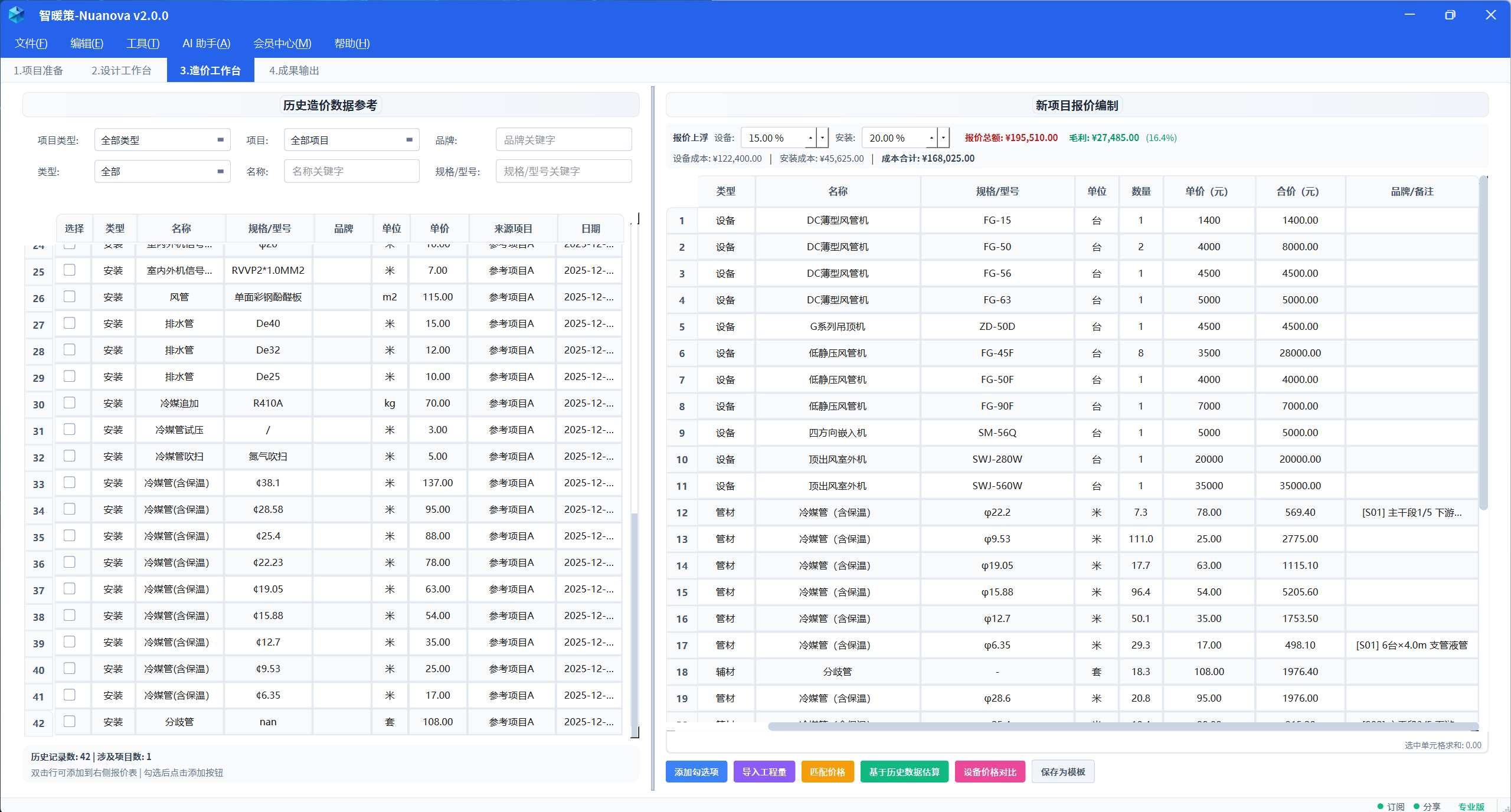1511x812 pixels.
Task: Click the 匹配价格 button
Action: (x=827, y=771)
